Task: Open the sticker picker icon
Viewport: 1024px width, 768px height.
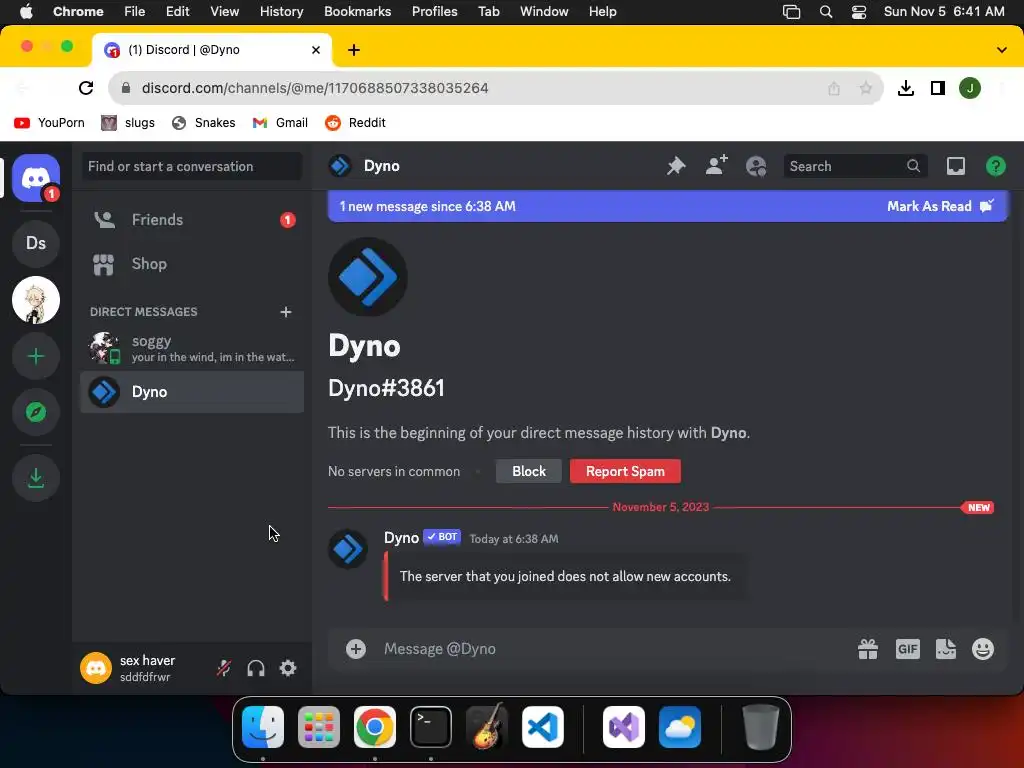Action: click(x=946, y=648)
